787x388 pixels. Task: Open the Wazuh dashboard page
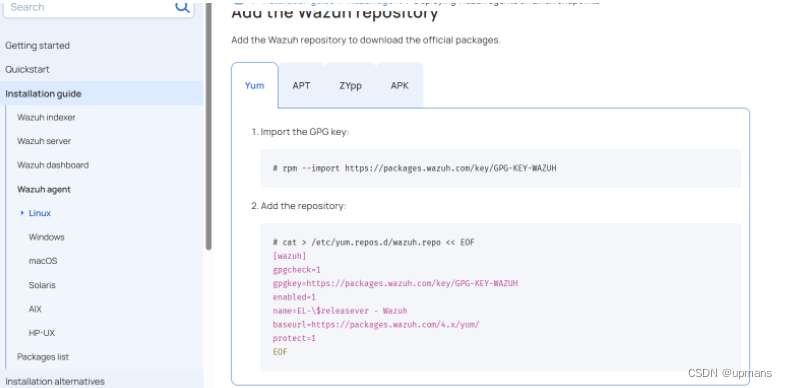[53, 165]
